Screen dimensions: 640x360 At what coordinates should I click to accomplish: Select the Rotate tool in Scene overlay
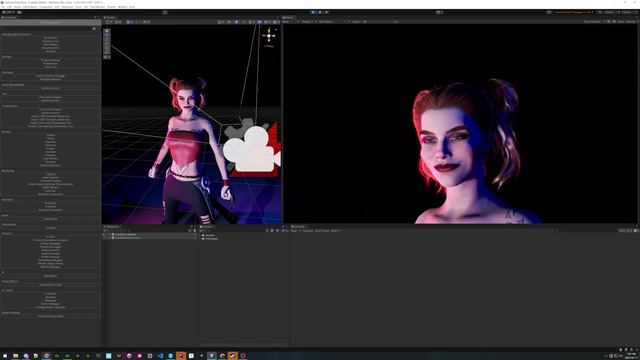coord(107,40)
